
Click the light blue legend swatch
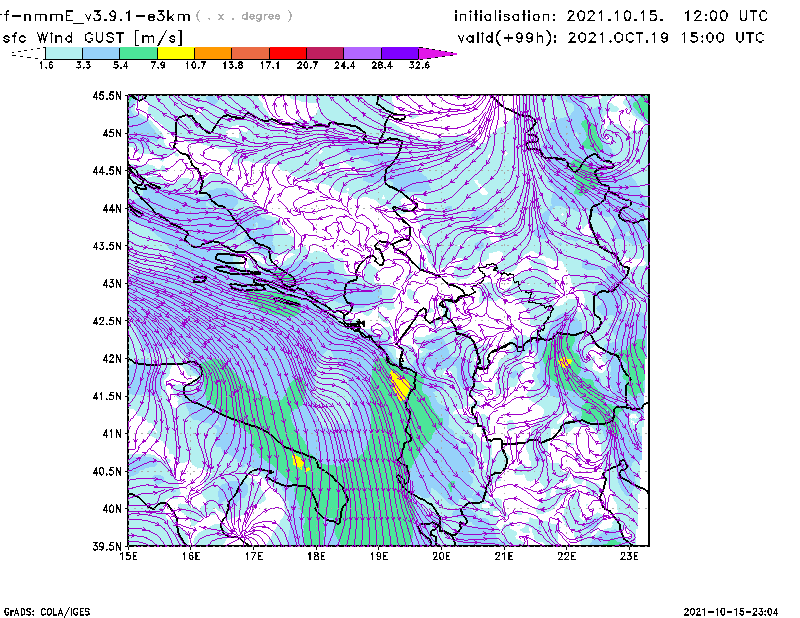click(101, 53)
